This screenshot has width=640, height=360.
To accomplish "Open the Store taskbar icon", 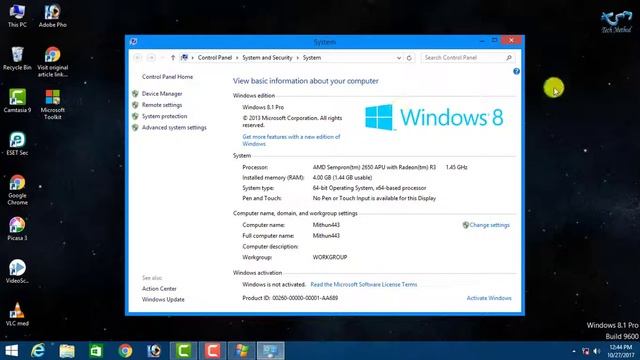I will [x=96, y=351].
